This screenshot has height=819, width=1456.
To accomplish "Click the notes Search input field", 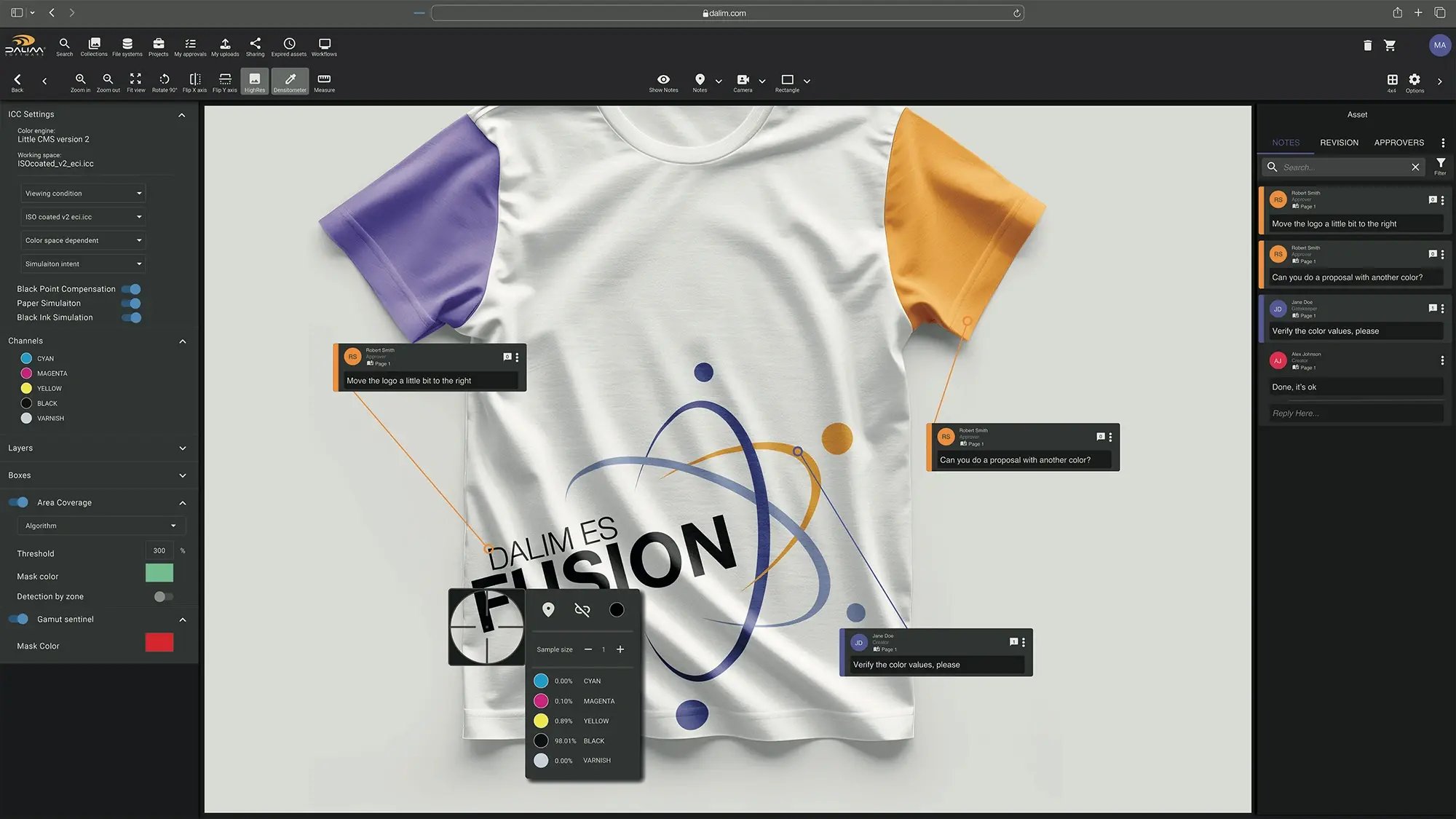I will pyautogui.click(x=1344, y=167).
